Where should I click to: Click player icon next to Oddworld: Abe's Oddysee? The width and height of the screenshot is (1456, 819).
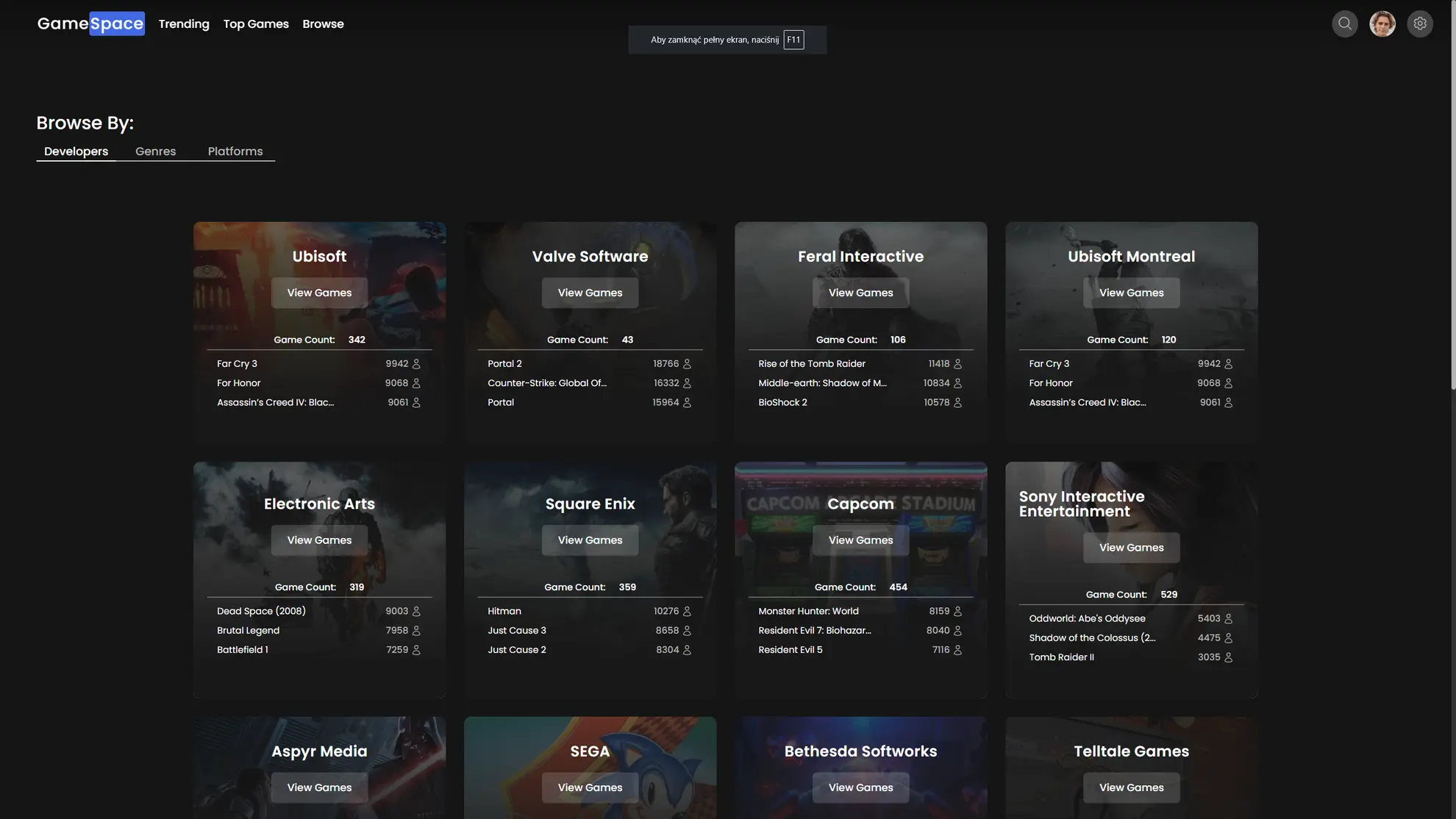click(x=1228, y=619)
